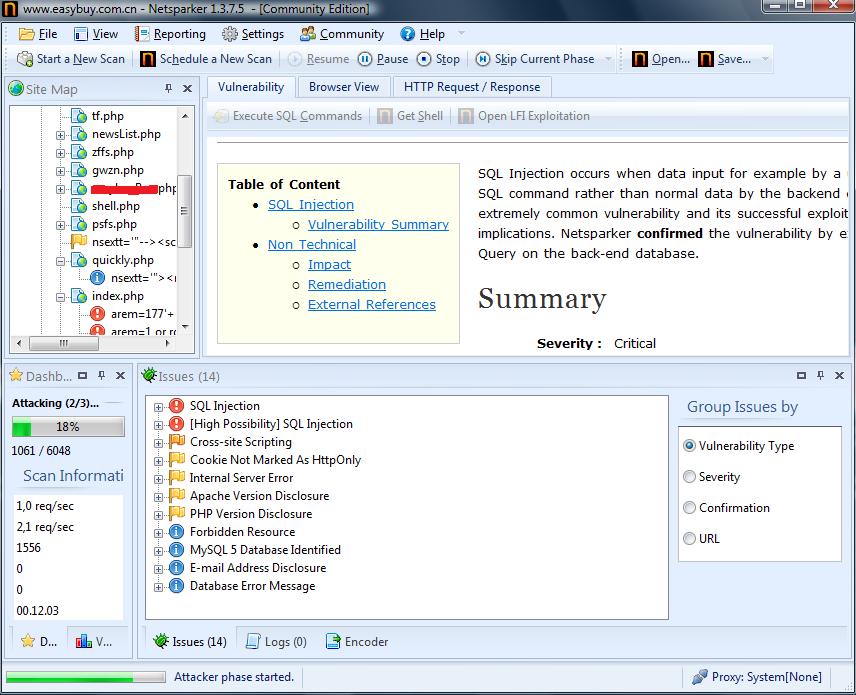
Task: Follow the External References link
Action: coord(372,305)
